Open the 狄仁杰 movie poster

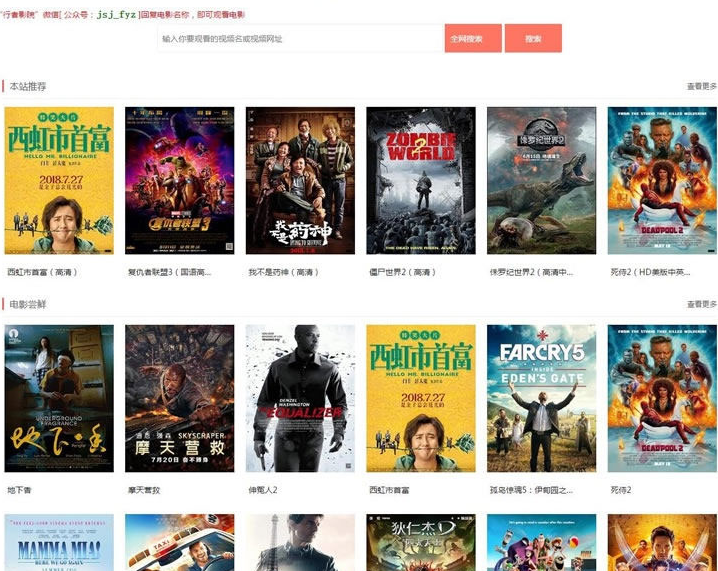421,542
